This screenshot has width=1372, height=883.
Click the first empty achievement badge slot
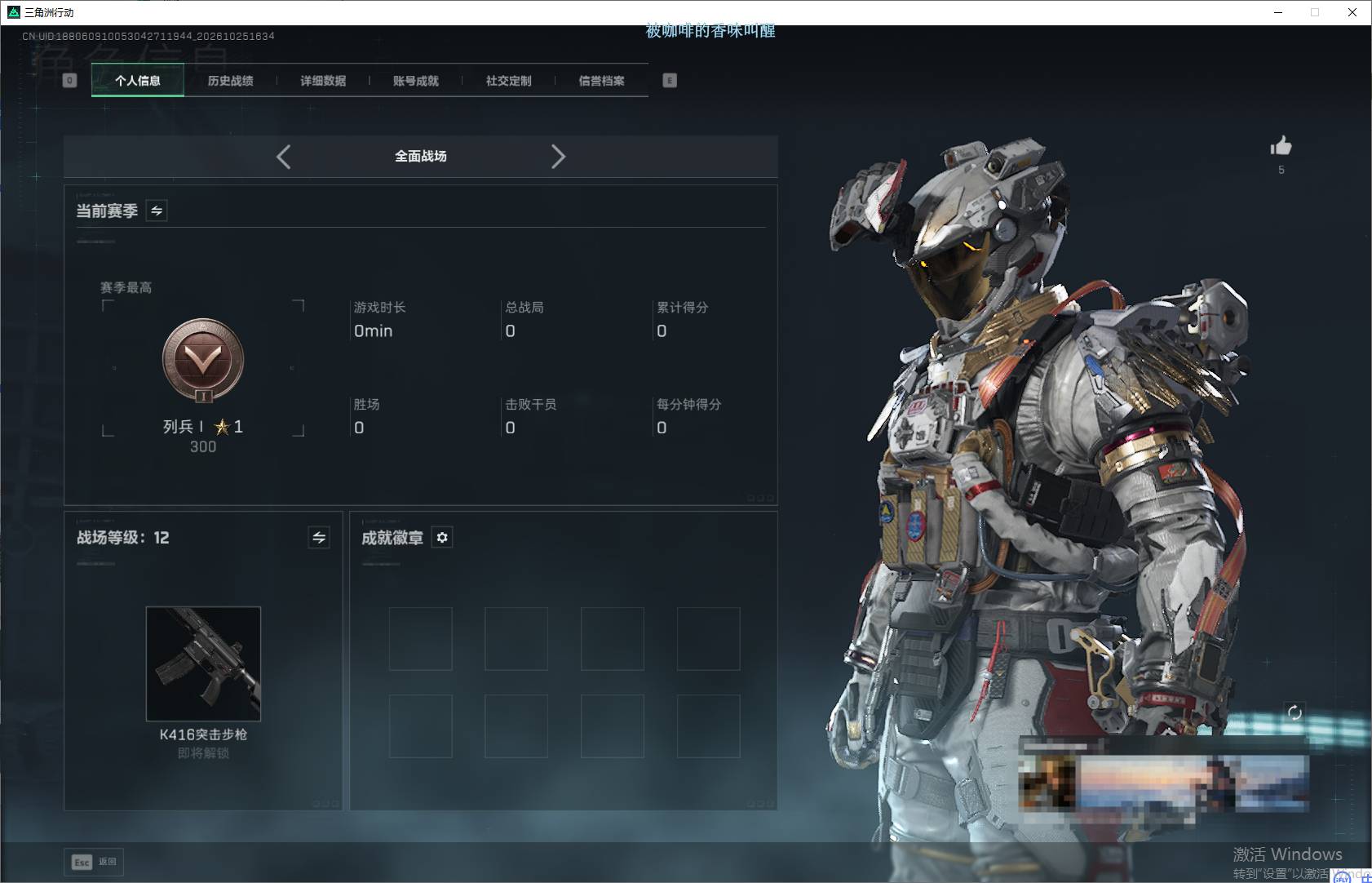point(421,639)
